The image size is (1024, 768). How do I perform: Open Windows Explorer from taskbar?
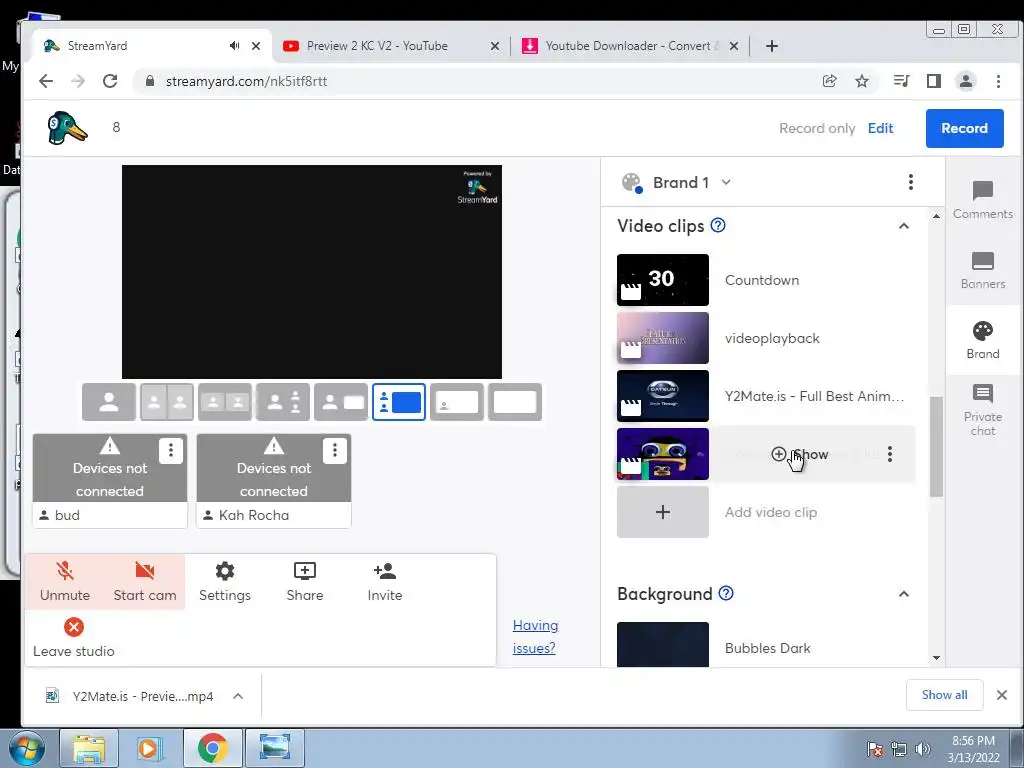click(x=89, y=748)
